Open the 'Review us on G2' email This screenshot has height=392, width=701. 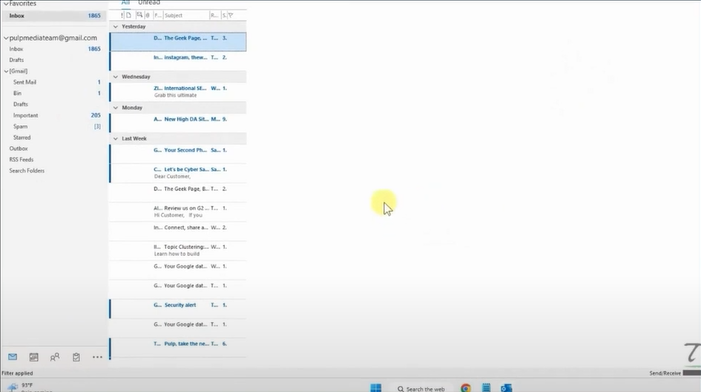178,211
